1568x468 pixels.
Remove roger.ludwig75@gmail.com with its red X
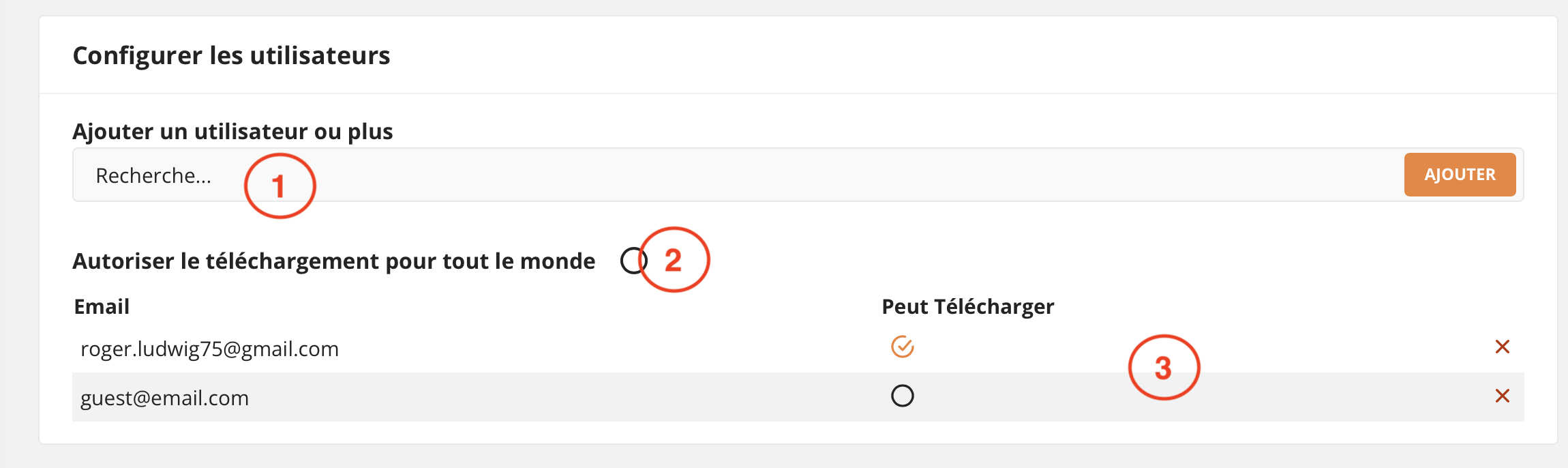(1502, 347)
